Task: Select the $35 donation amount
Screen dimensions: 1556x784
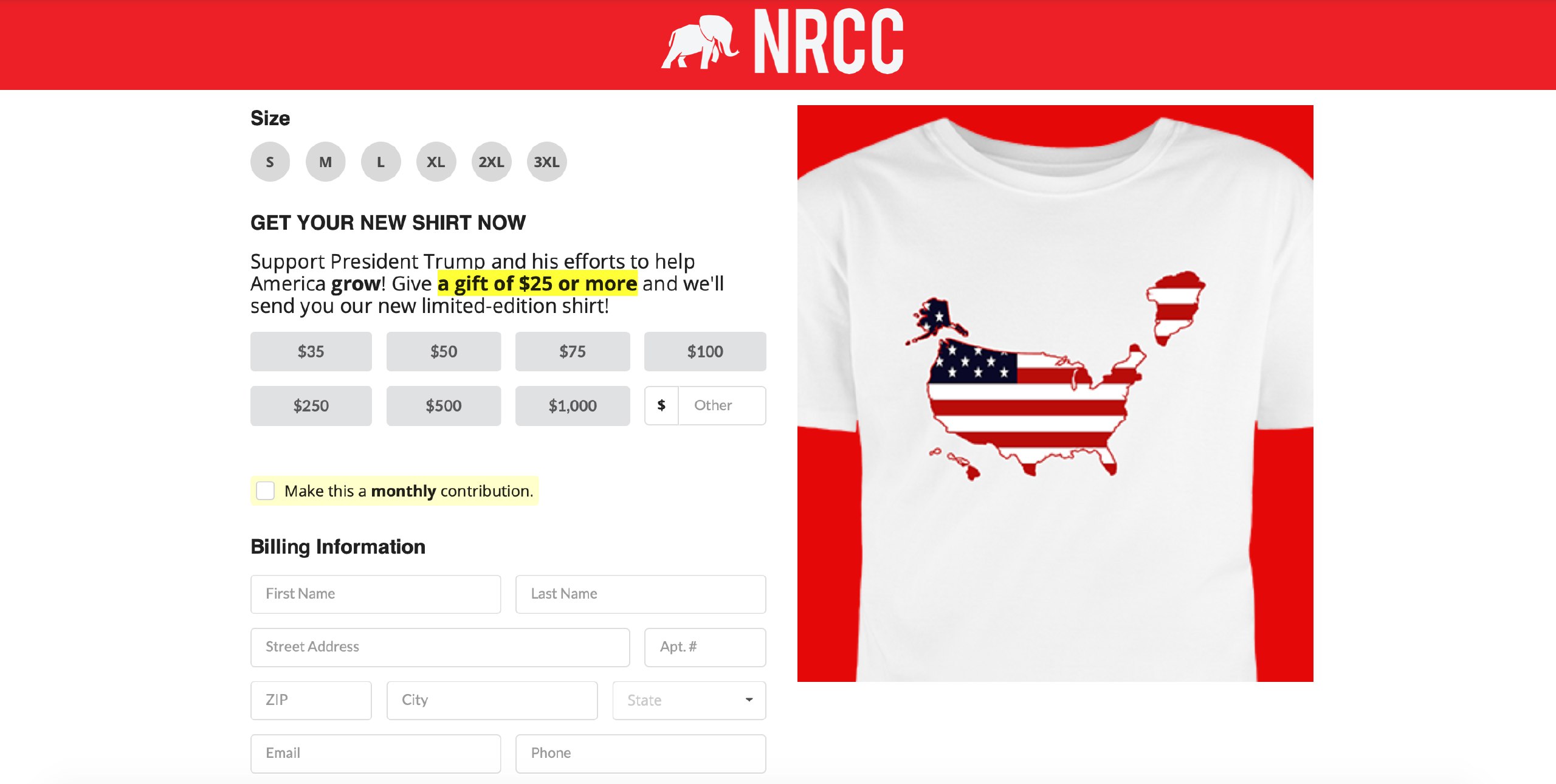Action: 311,351
